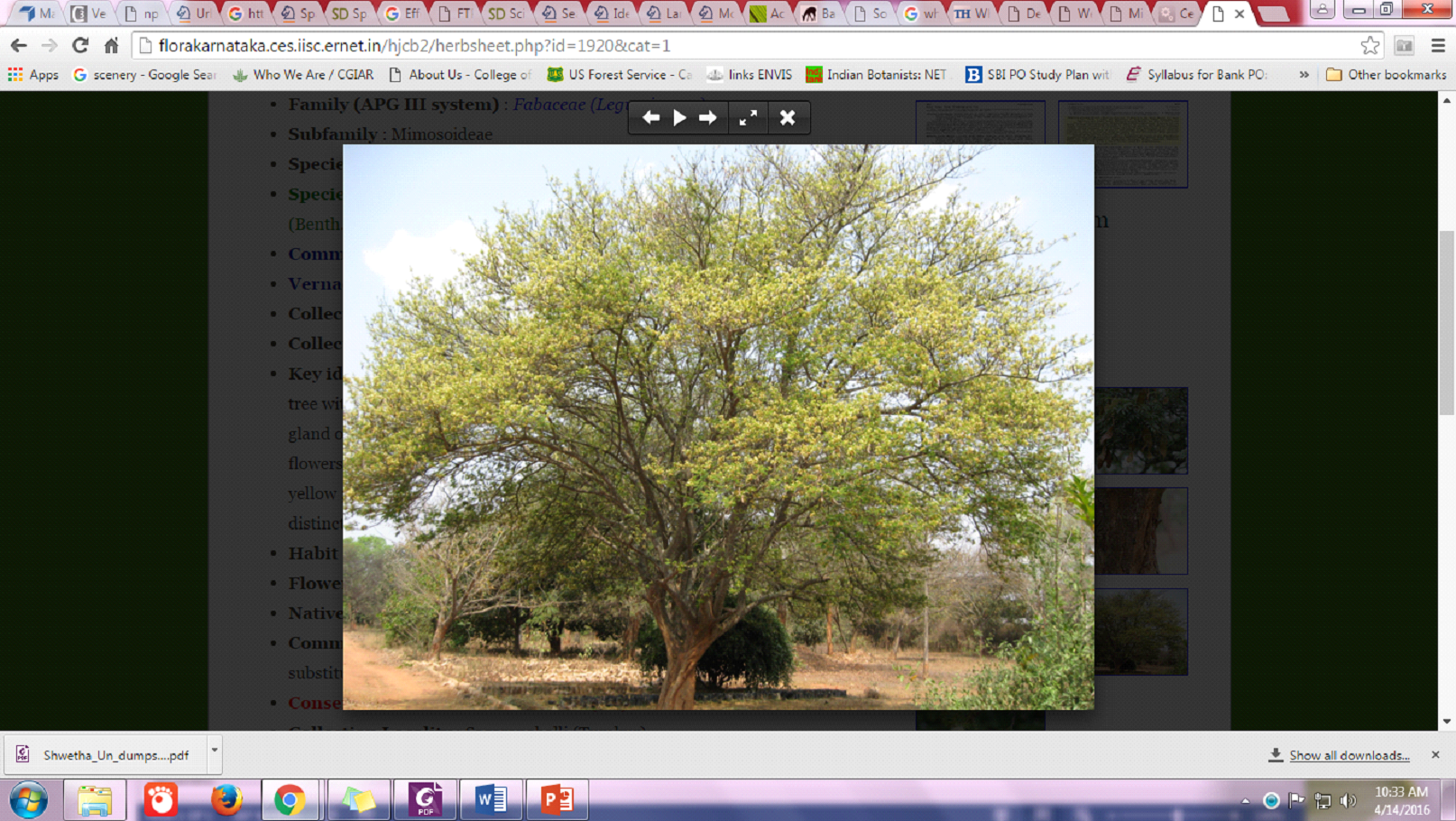Screen dimensions: 1456x821
Task: Expand lightbox image to fullscreen
Action: [748, 117]
